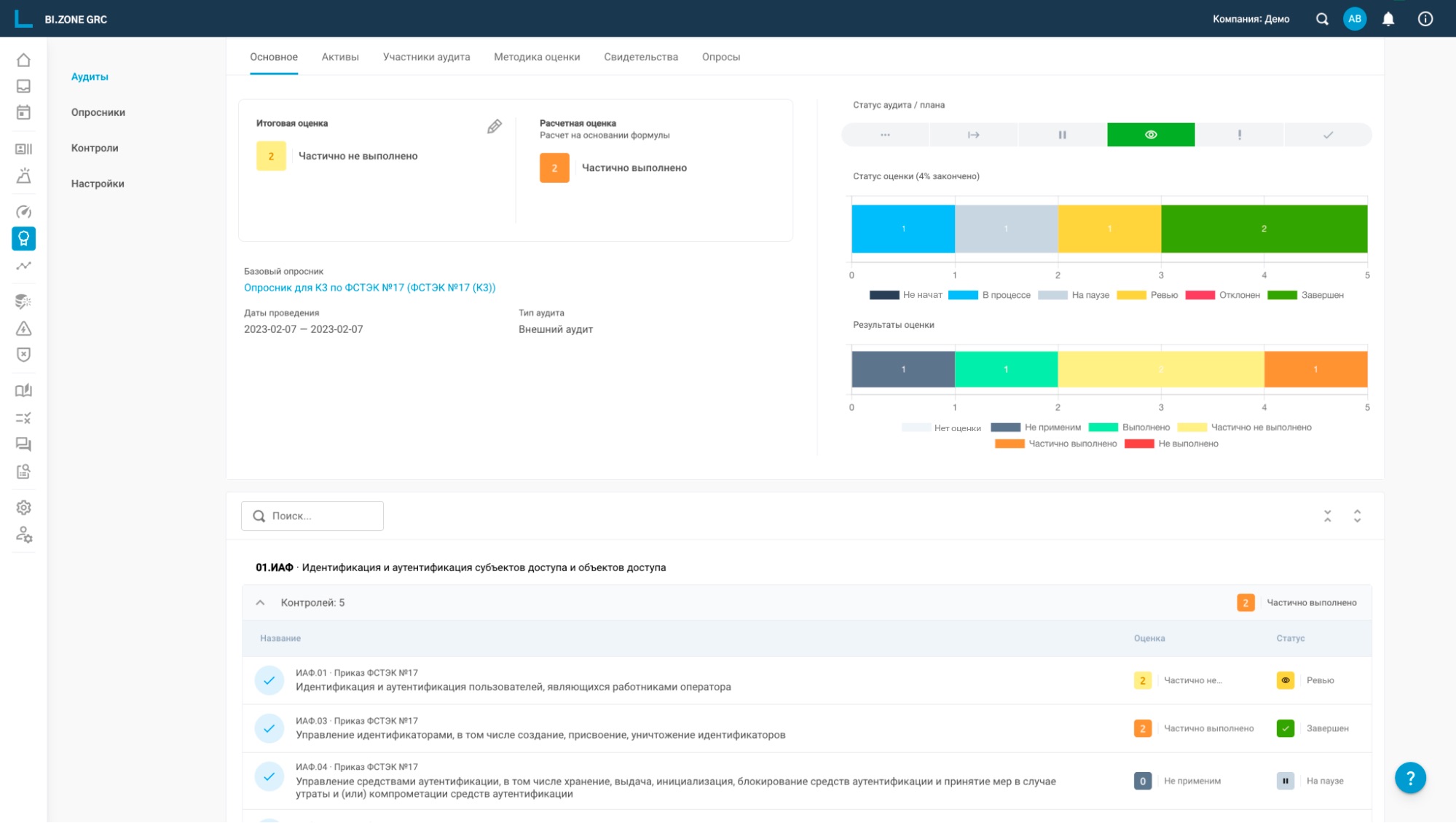Switch to the Участники аудита tab

pyautogui.click(x=426, y=57)
